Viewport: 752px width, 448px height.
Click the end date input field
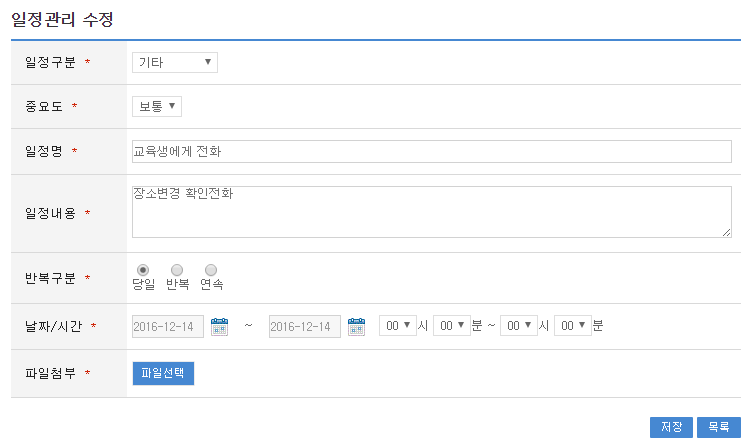304,326
